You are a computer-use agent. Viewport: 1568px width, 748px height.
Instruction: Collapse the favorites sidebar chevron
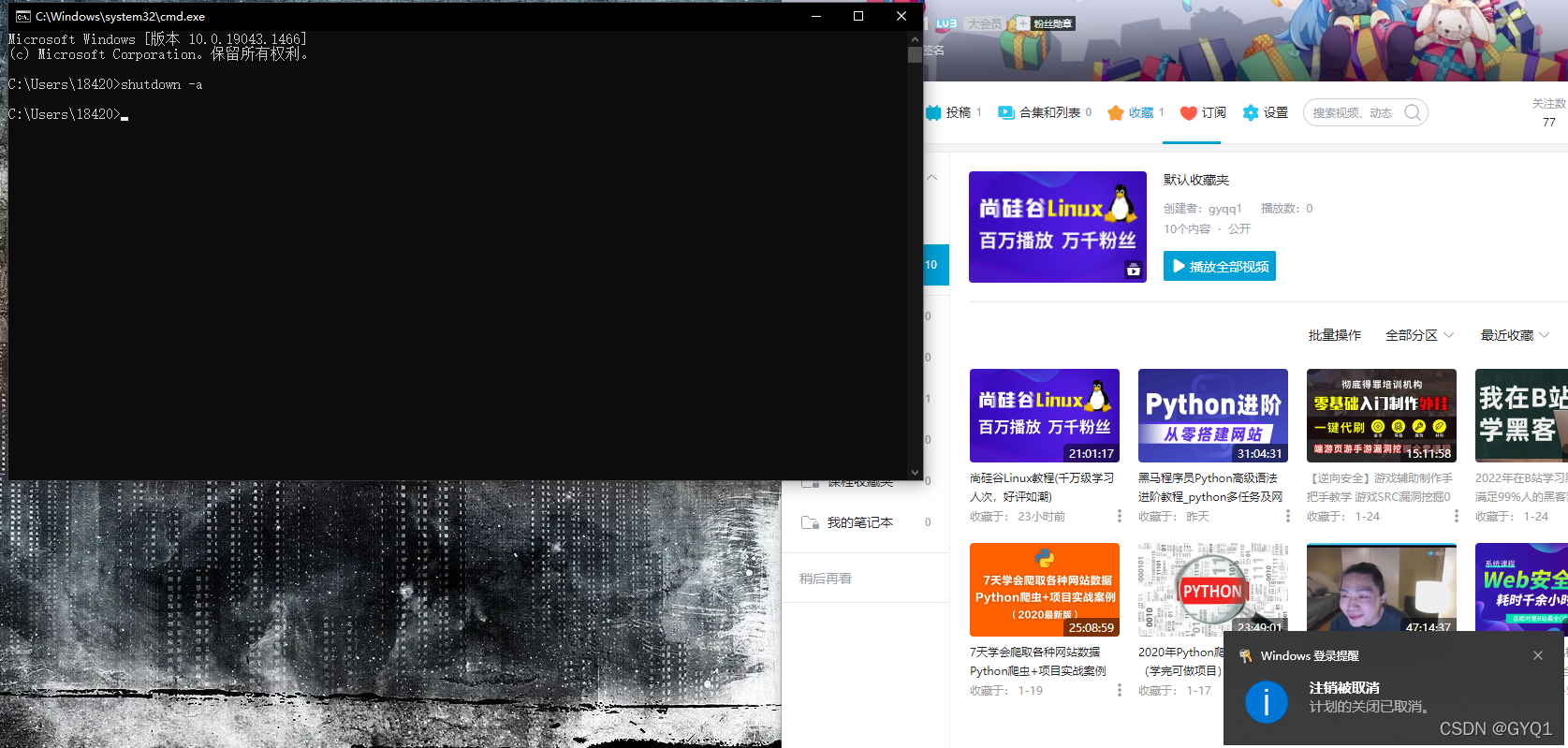(x=931, y=177)
